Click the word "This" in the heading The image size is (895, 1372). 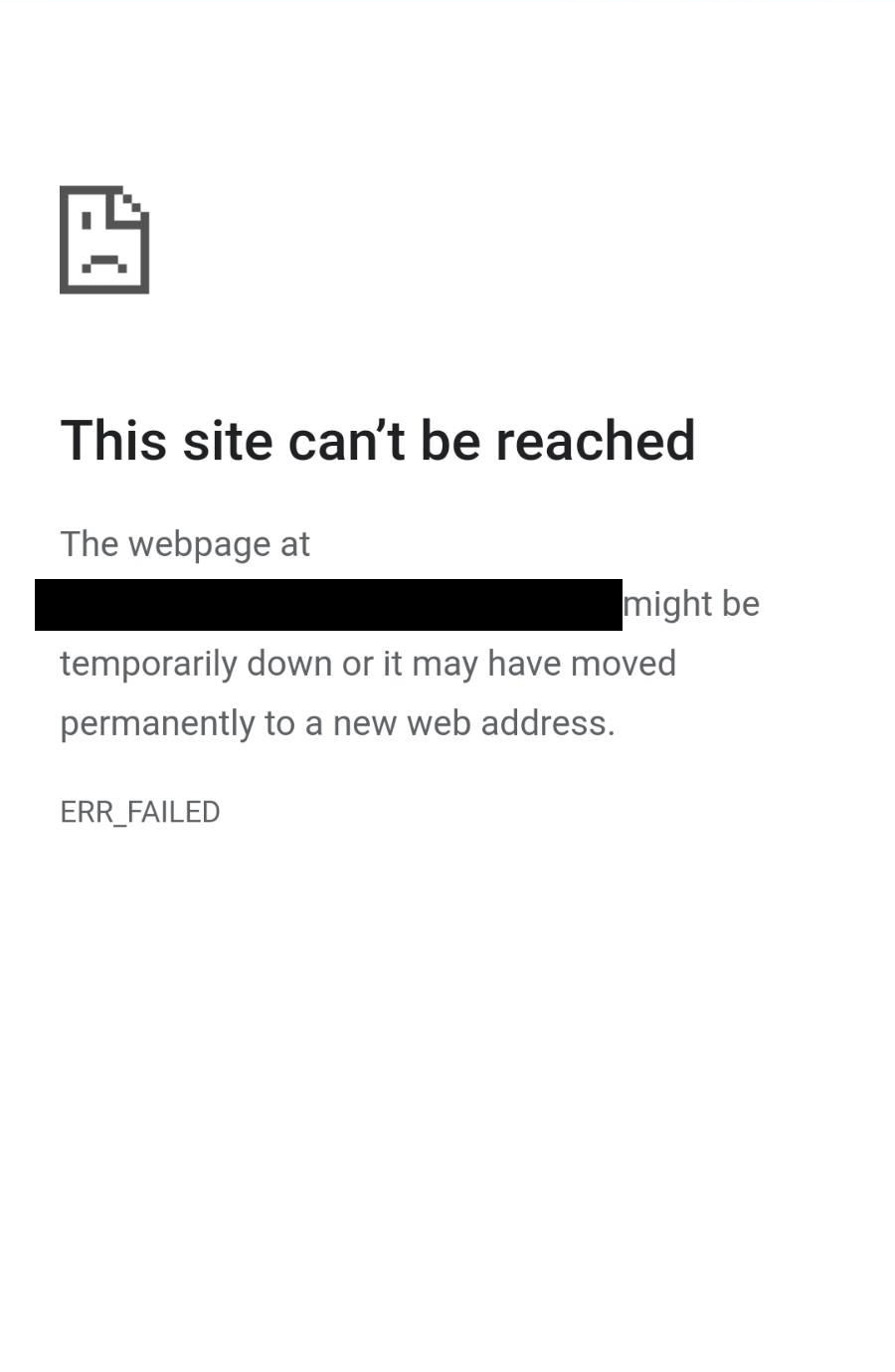(113, 440)
